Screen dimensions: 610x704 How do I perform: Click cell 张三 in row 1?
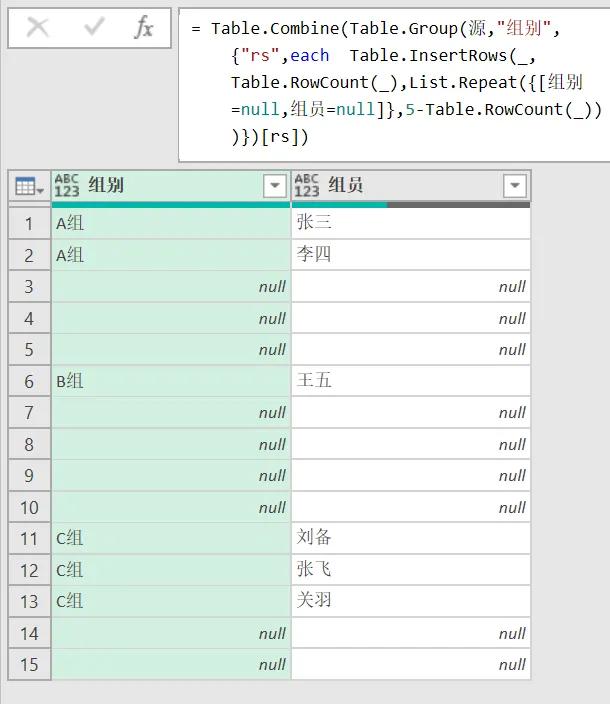pos(411,223)
